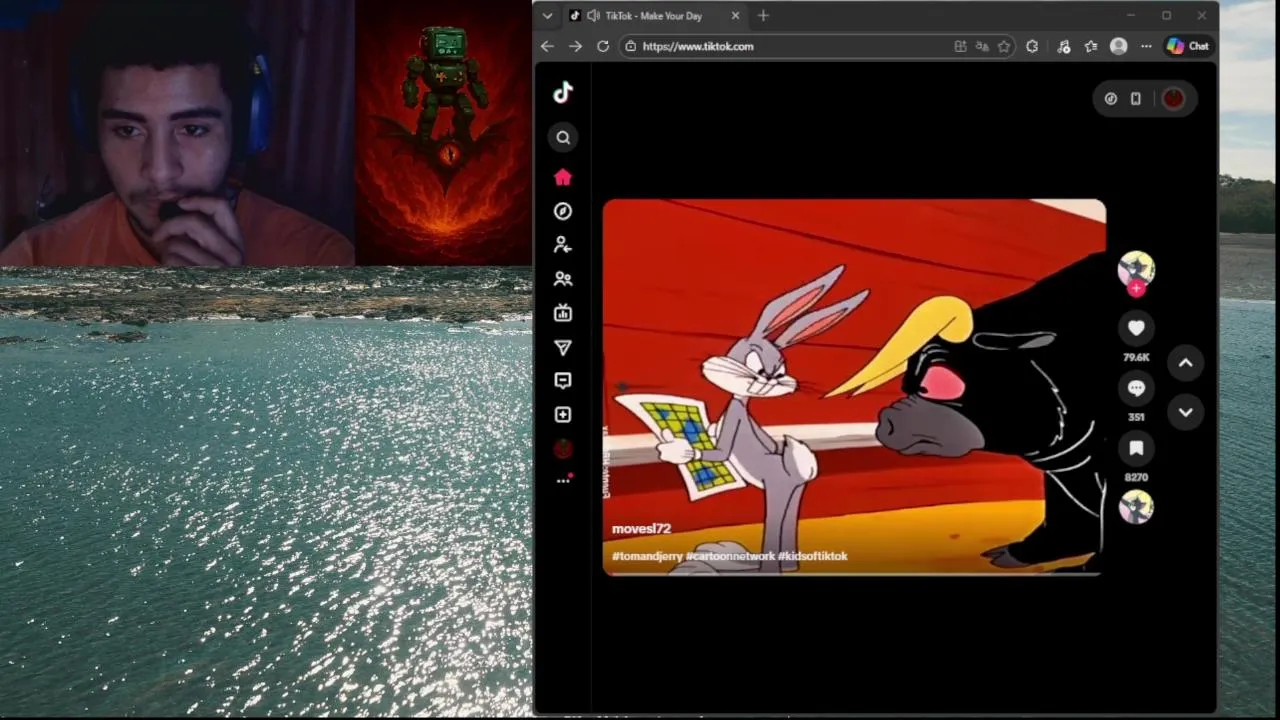
Task: Click the Bugs Bunny video to pause
Action: tap(854, 387)
